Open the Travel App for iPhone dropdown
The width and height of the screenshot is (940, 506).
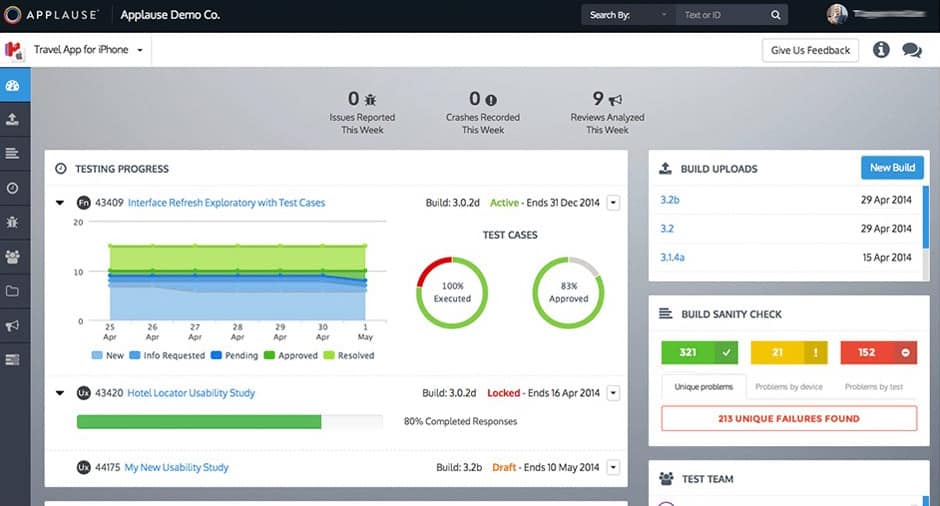(89, 50)
